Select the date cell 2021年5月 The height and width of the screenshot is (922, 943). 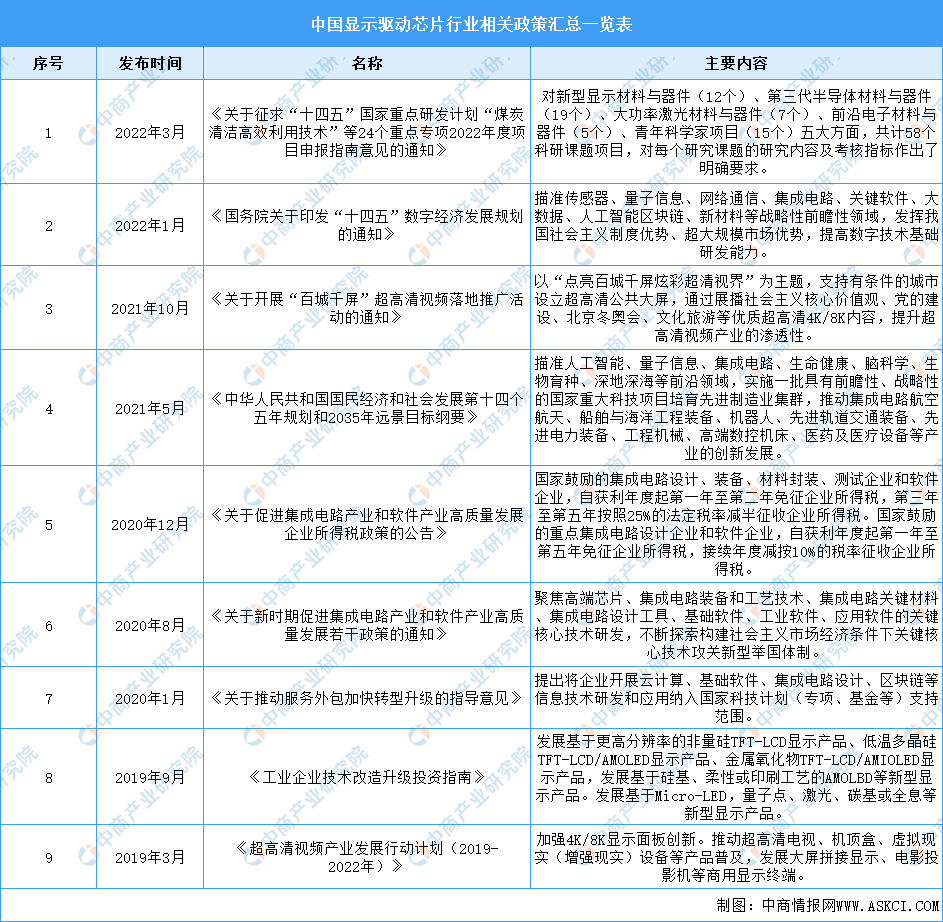[150, 409]
